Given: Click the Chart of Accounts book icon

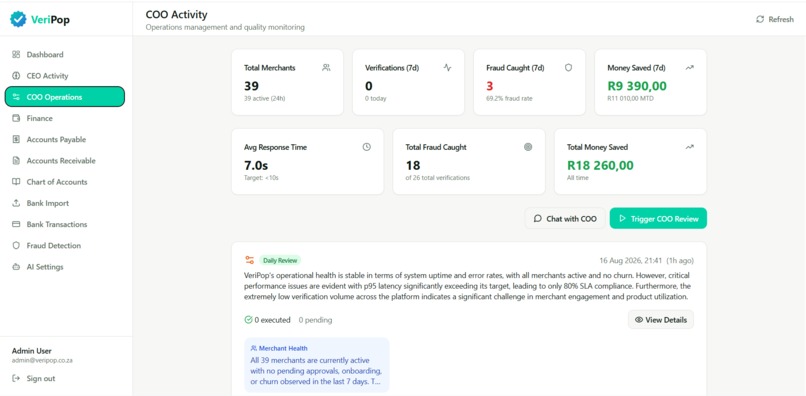Looking at the screenshot, I should pos(16,182).
